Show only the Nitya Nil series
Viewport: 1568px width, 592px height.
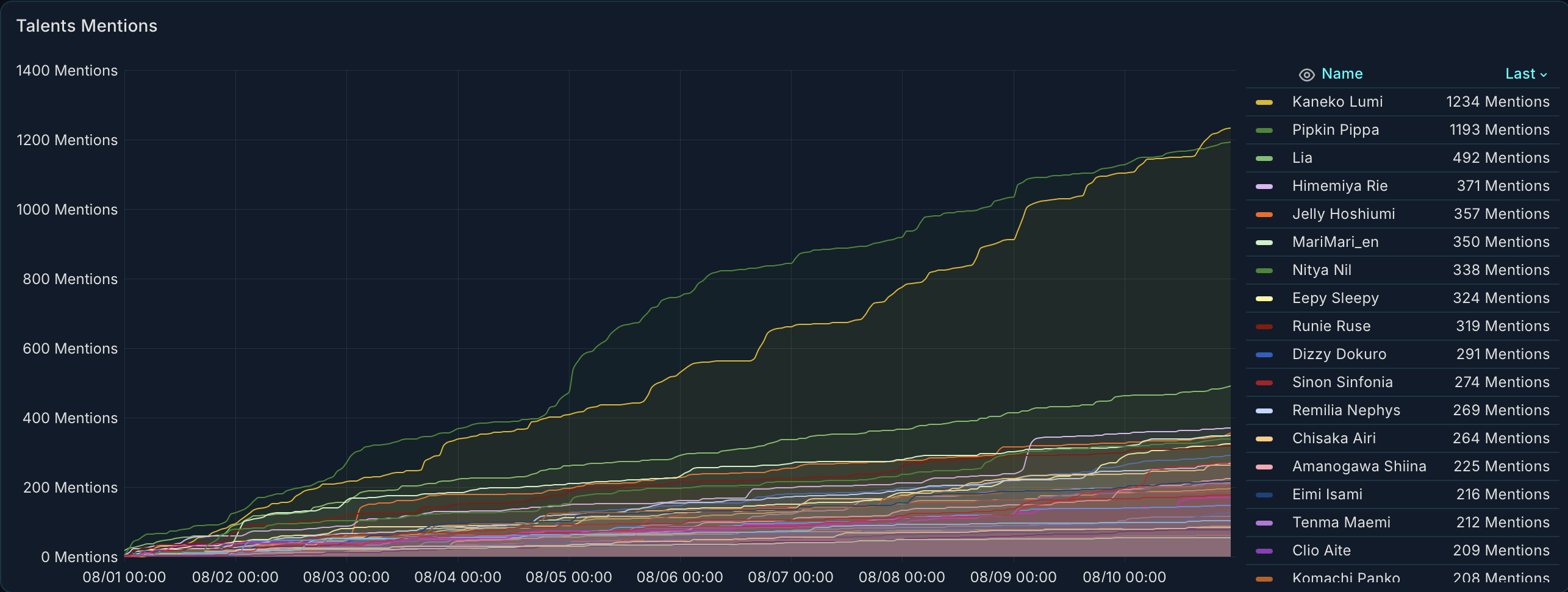click(x=1322, y=270)
